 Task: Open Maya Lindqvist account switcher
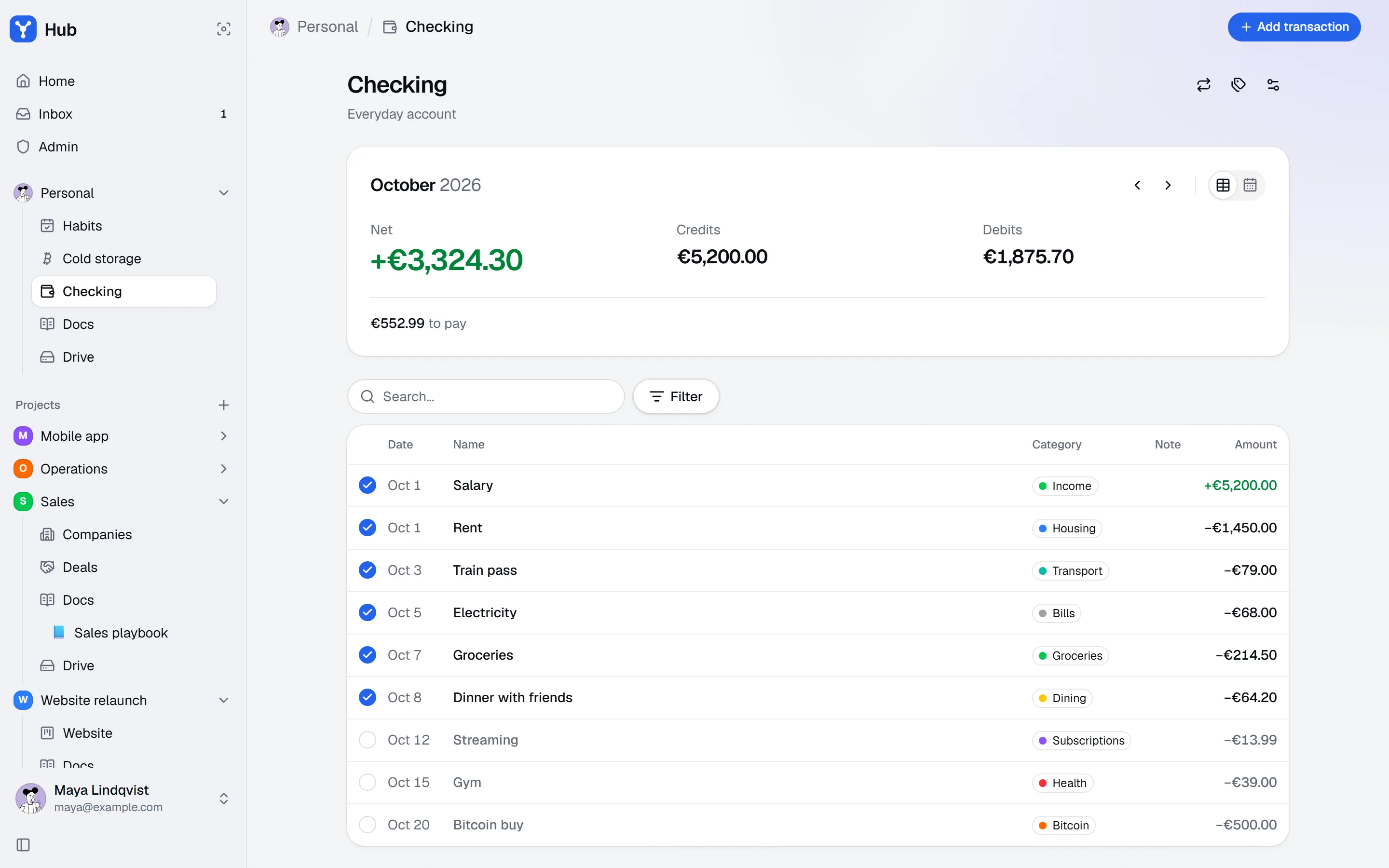click(x=123, y=799)
